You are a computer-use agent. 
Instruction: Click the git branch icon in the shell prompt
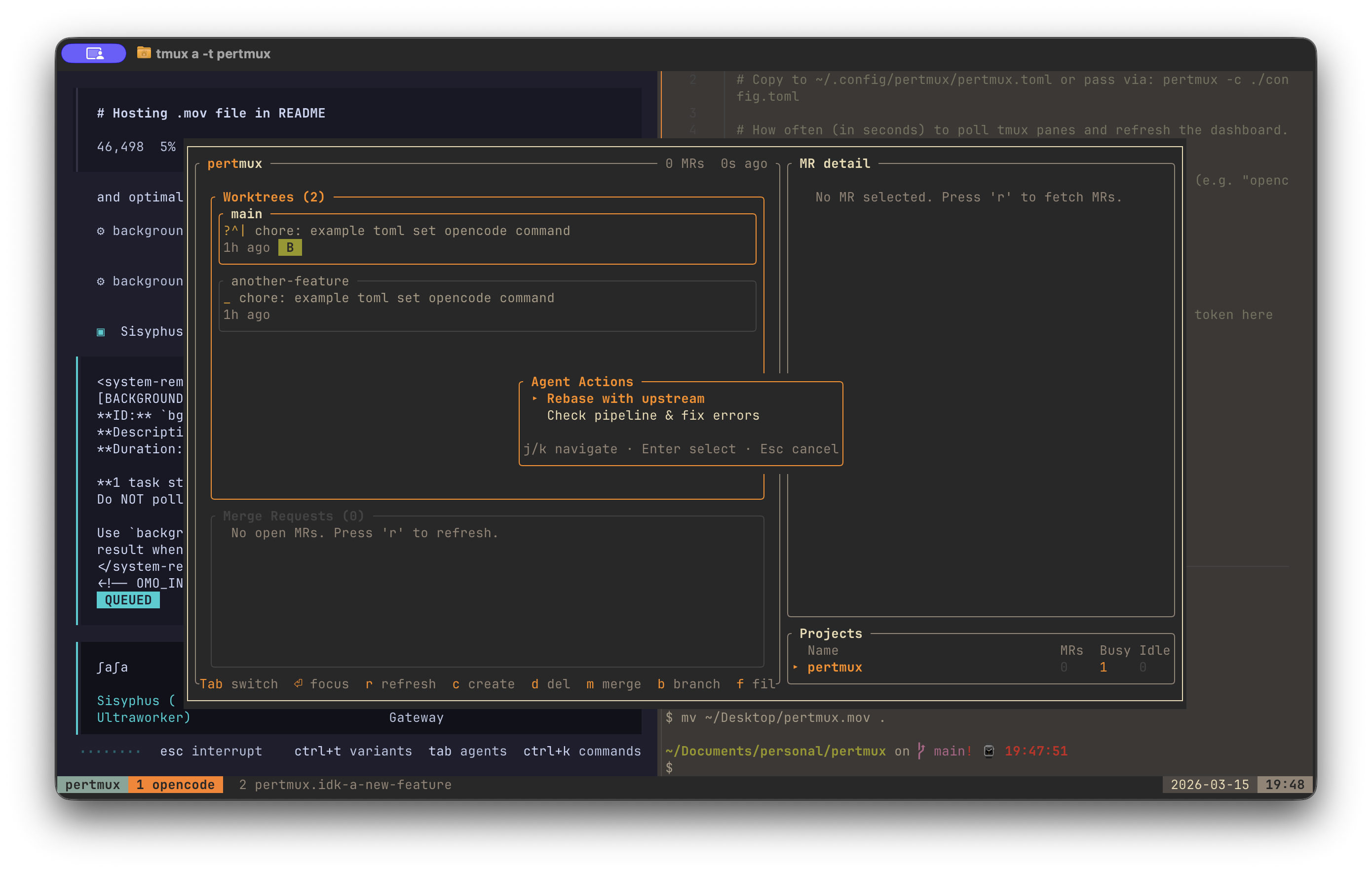click(922, 751)
